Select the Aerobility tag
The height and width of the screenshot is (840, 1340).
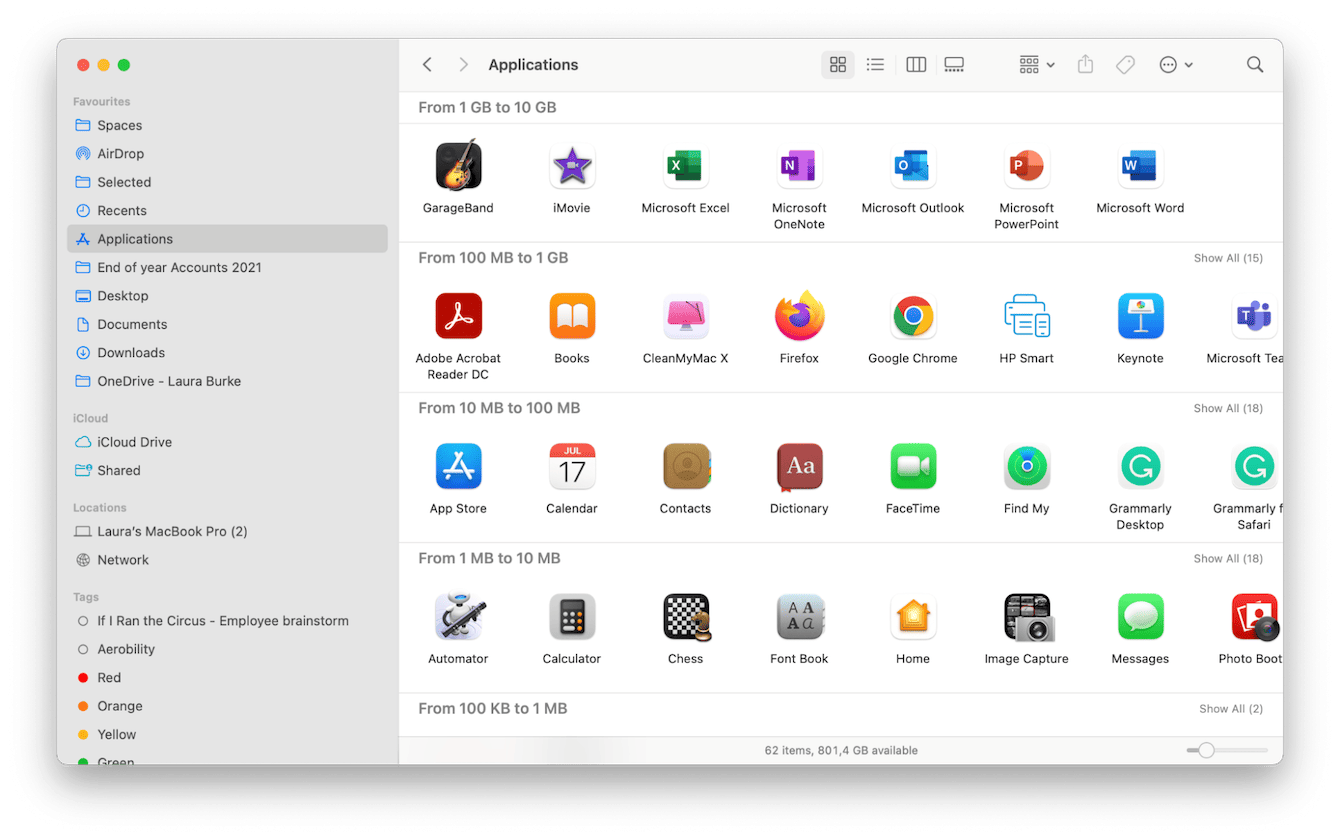(x=227, y=649)
